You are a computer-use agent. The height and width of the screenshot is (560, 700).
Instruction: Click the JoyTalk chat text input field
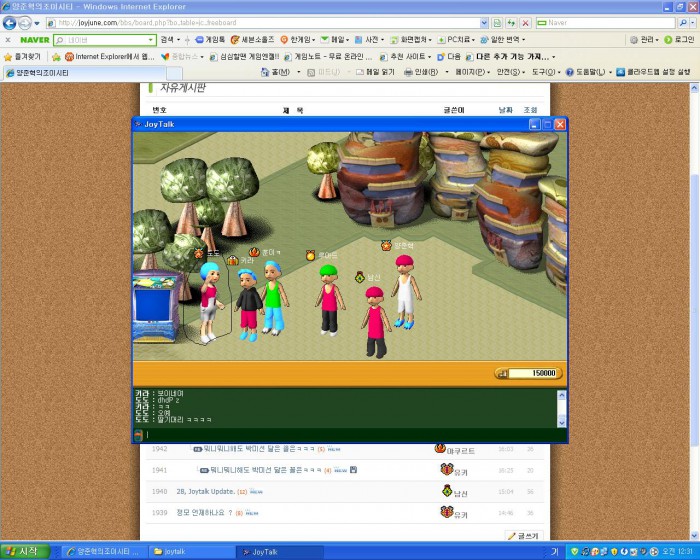coord(350,435)
